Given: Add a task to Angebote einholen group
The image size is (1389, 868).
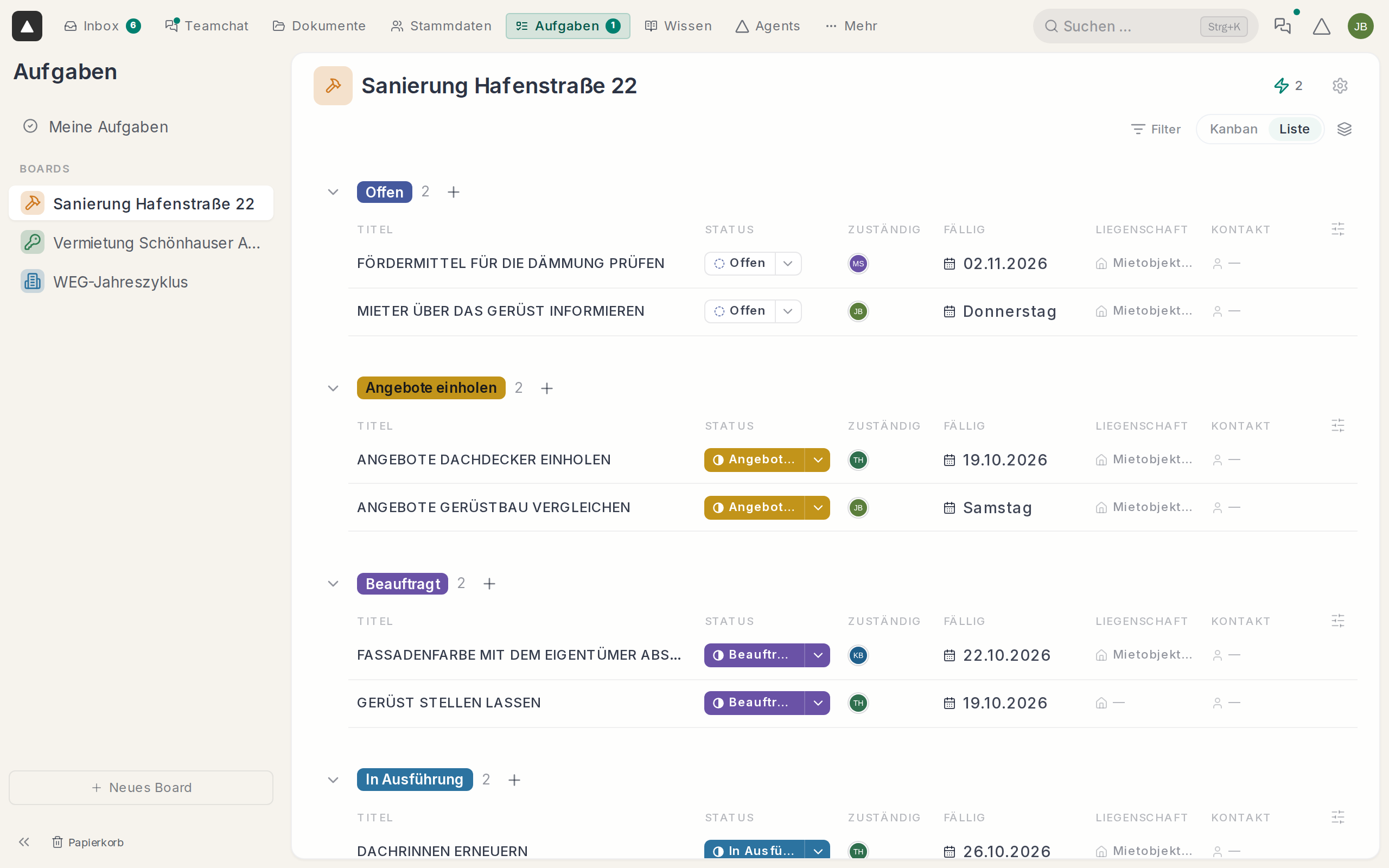Looking at the screenshot, I should [547, 388].
